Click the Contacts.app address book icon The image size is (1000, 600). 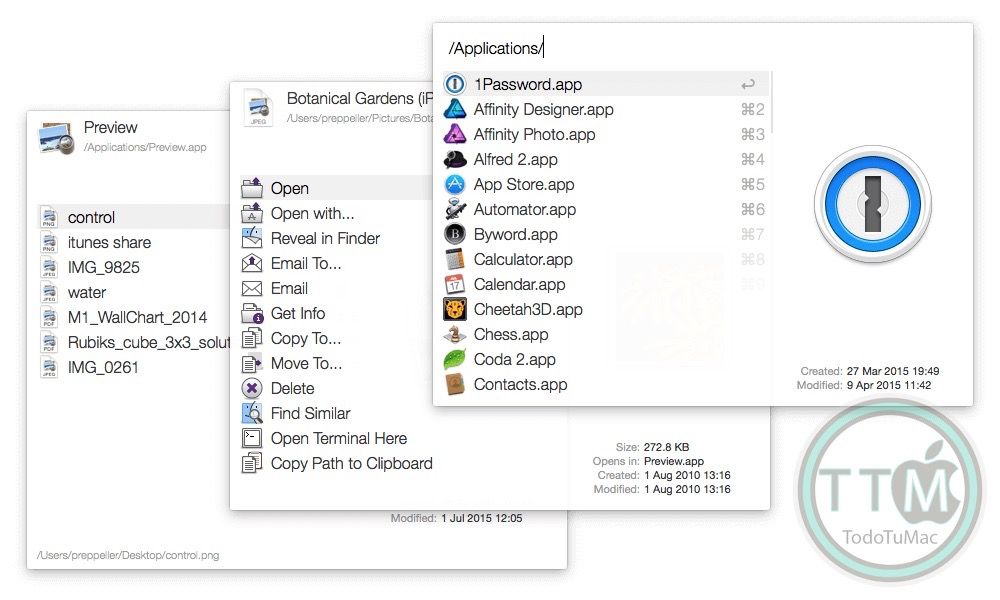tap(455, 384)
